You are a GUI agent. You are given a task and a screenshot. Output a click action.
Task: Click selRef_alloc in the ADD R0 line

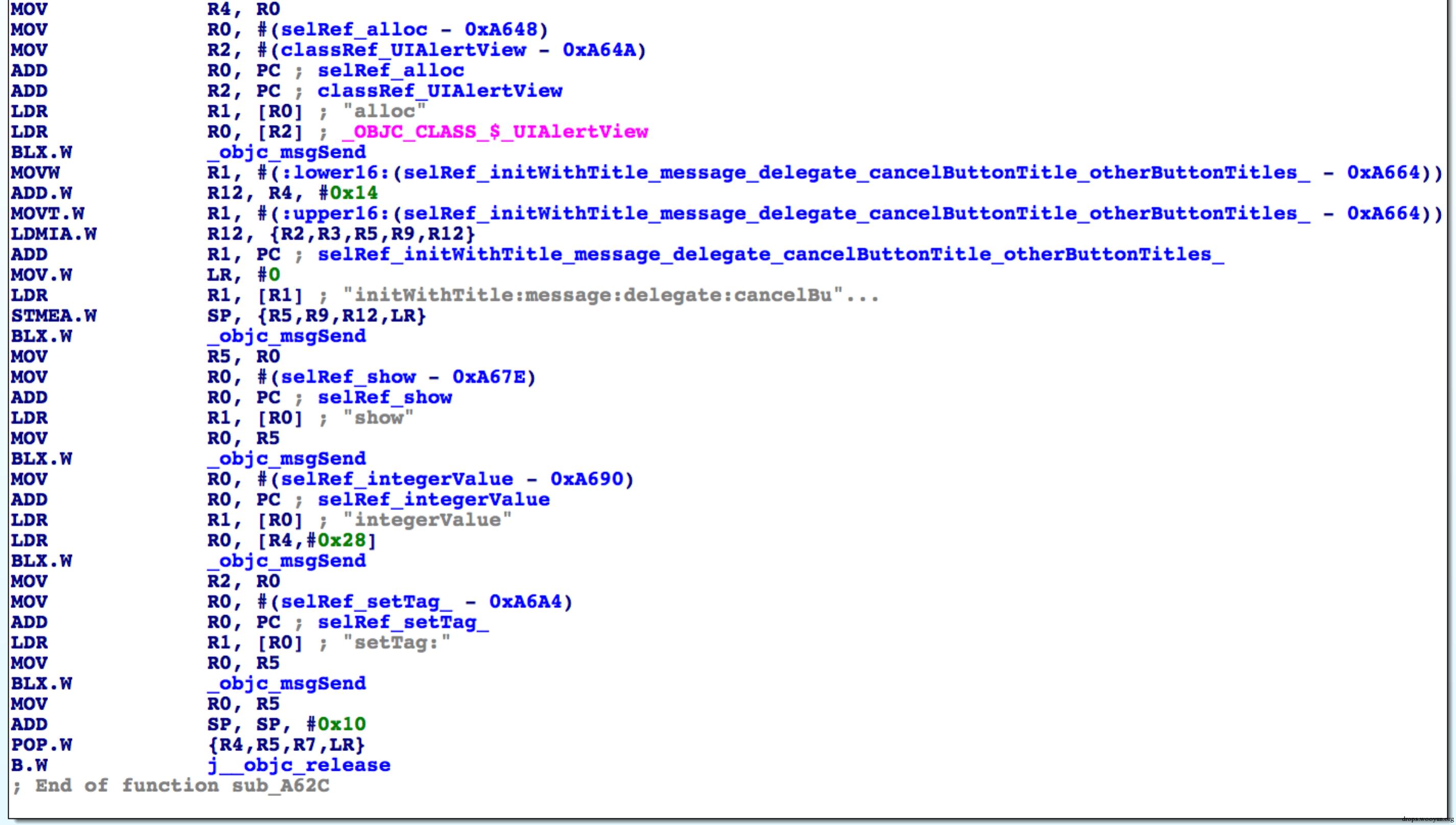click(391, 70)
